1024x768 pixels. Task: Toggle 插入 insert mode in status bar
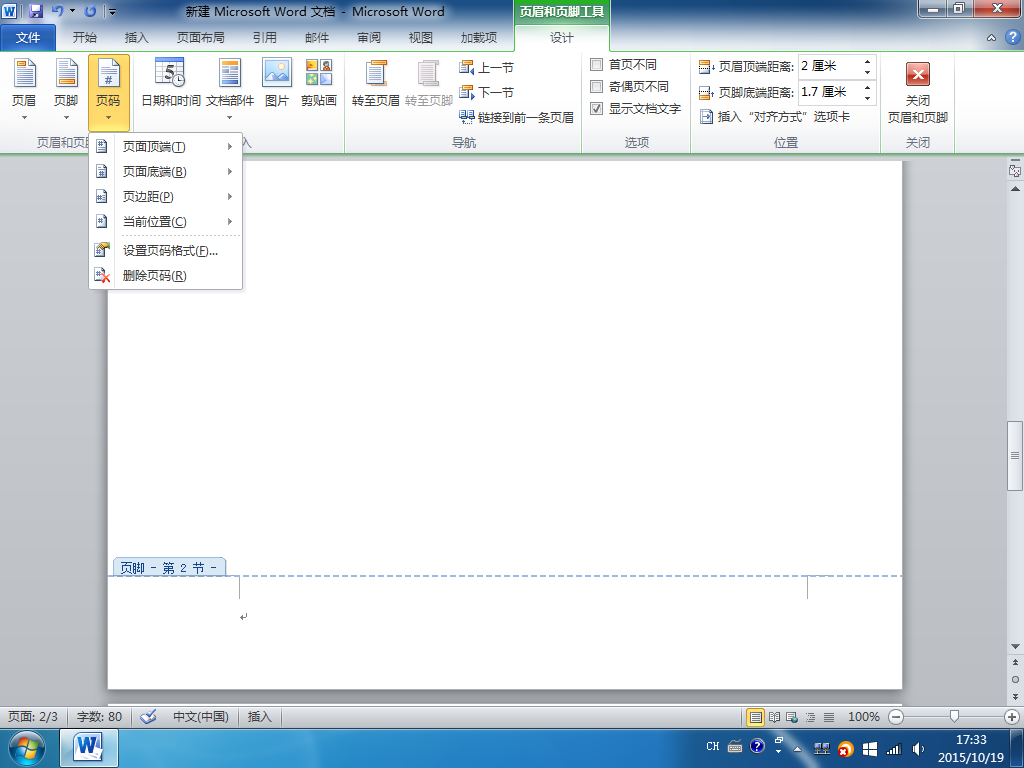click(x=259, y=716)
